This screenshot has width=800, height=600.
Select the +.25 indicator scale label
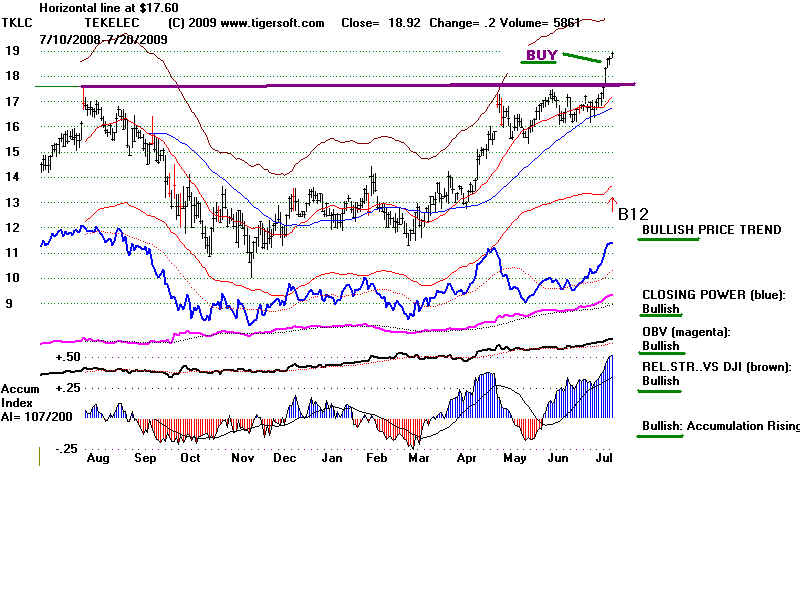68,388
